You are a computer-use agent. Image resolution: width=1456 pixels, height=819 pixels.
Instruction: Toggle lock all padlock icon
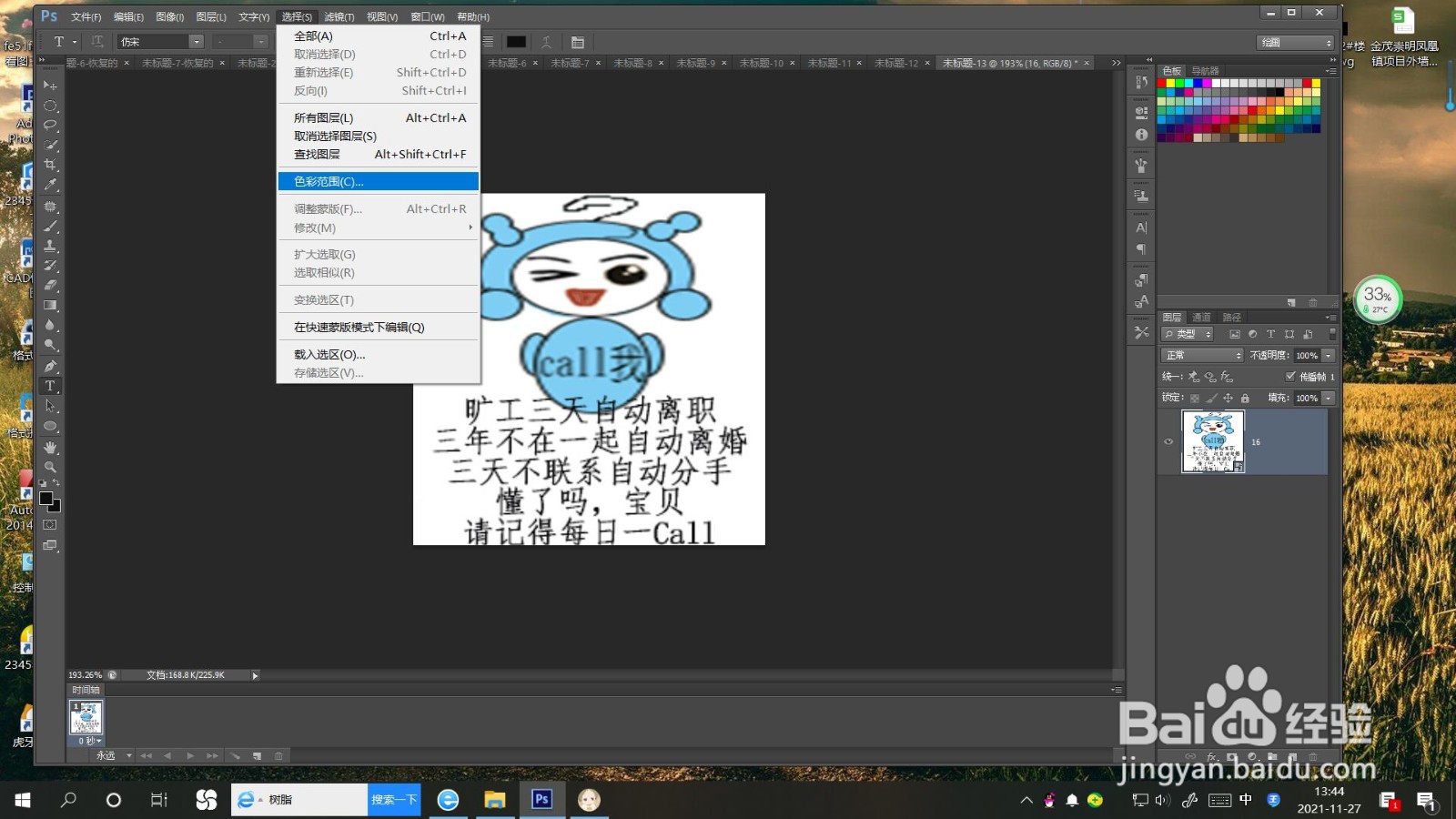point(1245,398)
